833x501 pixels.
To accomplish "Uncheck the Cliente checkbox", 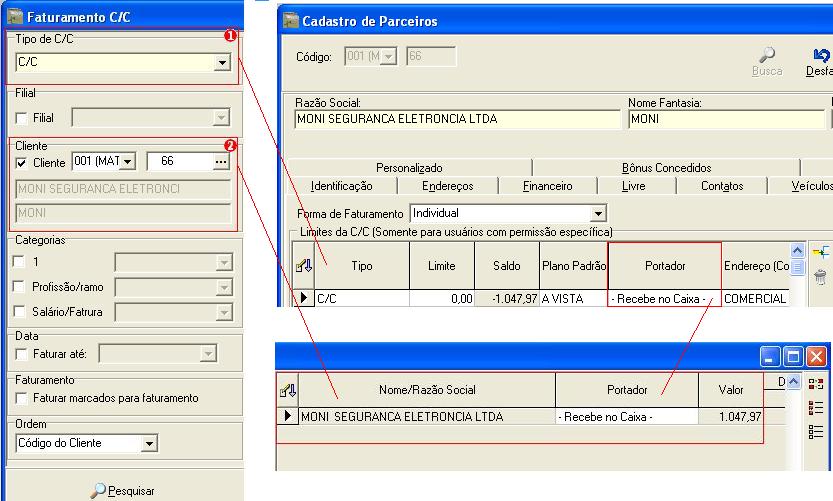I will [x=22, y=163].
